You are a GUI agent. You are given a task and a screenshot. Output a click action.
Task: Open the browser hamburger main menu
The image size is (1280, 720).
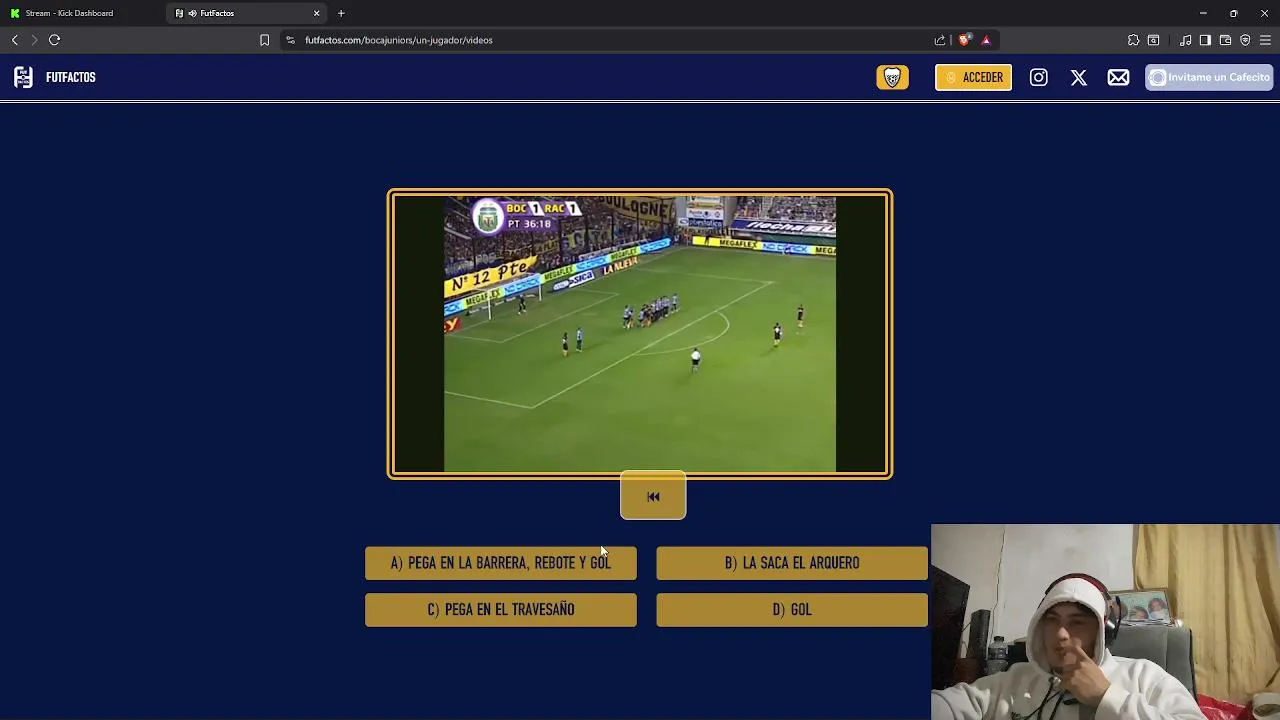tap(1265, 40)
